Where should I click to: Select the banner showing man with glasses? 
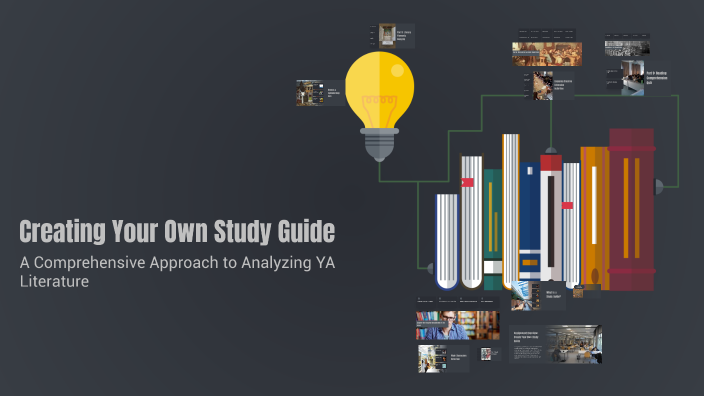coord(458,325)
